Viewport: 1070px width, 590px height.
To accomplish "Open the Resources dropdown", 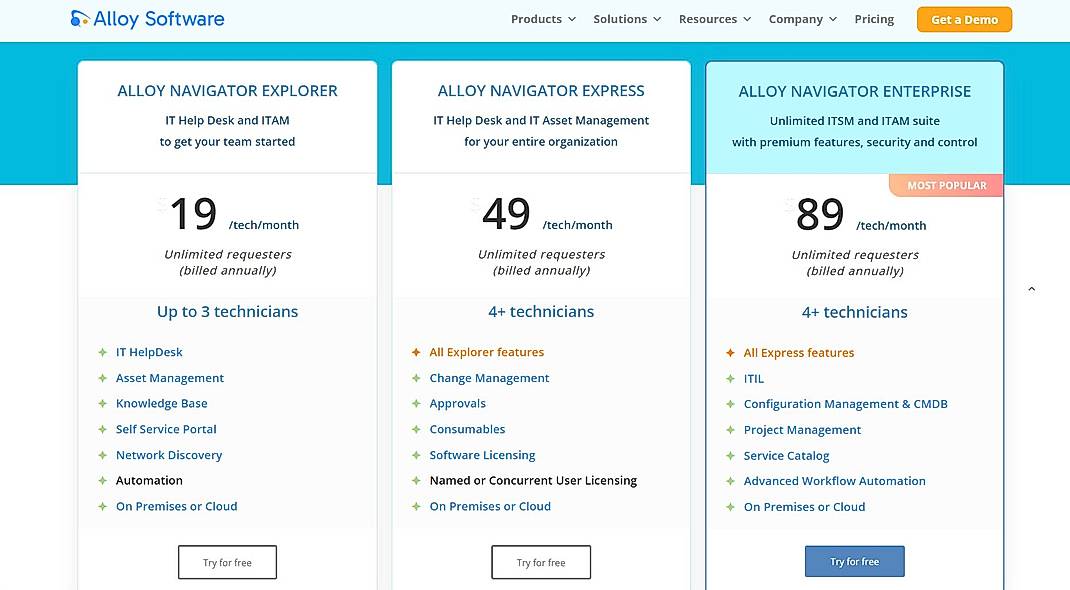I will (x=714, y=19).
